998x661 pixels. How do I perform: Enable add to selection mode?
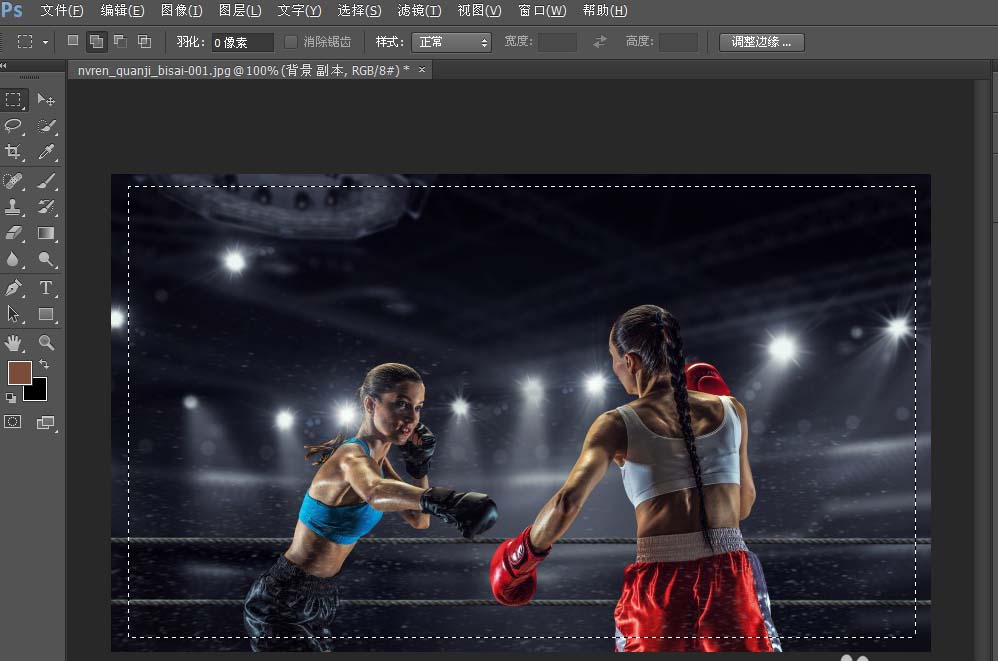click(x=96, y=40)
